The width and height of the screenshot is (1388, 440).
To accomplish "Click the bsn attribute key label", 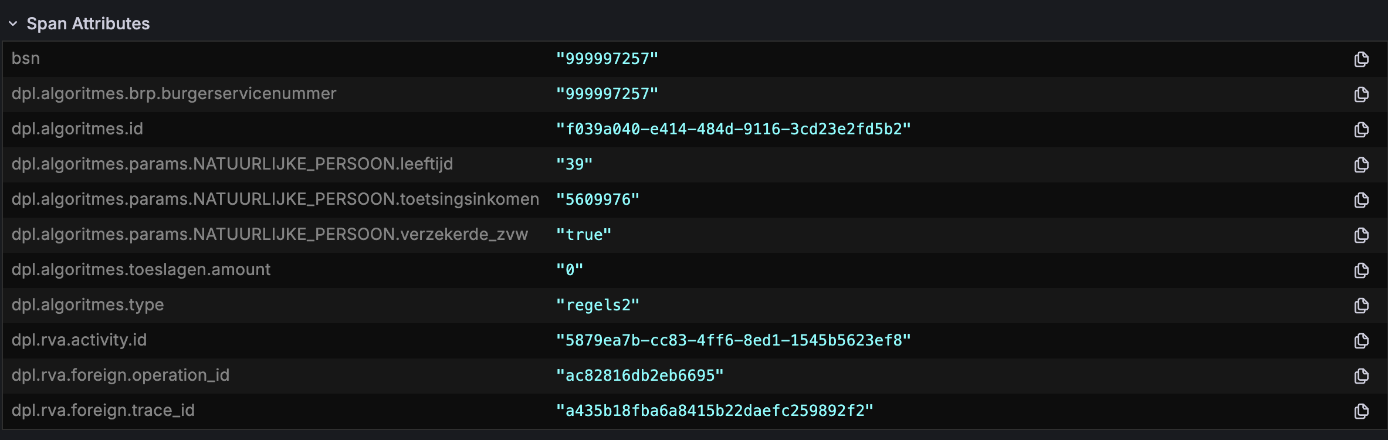I will (25, 58).
